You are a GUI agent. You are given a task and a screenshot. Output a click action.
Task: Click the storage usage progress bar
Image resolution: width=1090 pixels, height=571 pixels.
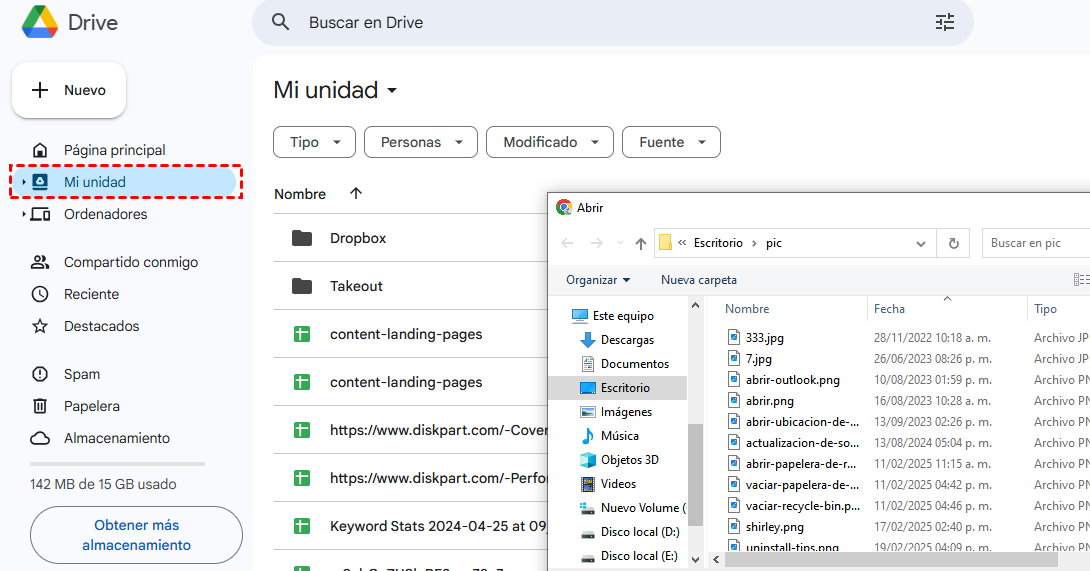[x=117, y=464]
